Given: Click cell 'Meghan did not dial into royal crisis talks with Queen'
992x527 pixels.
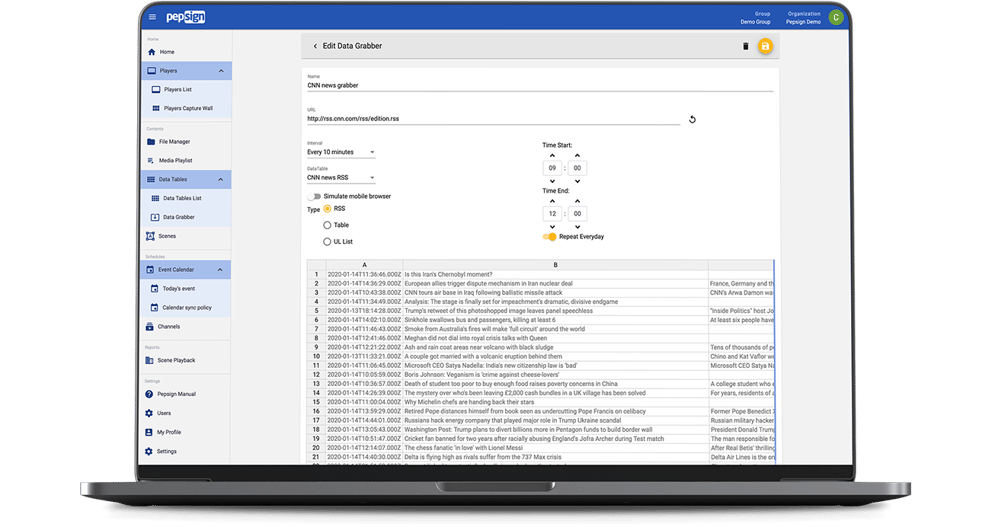Looking at the screenshot, I should (555, 338).
